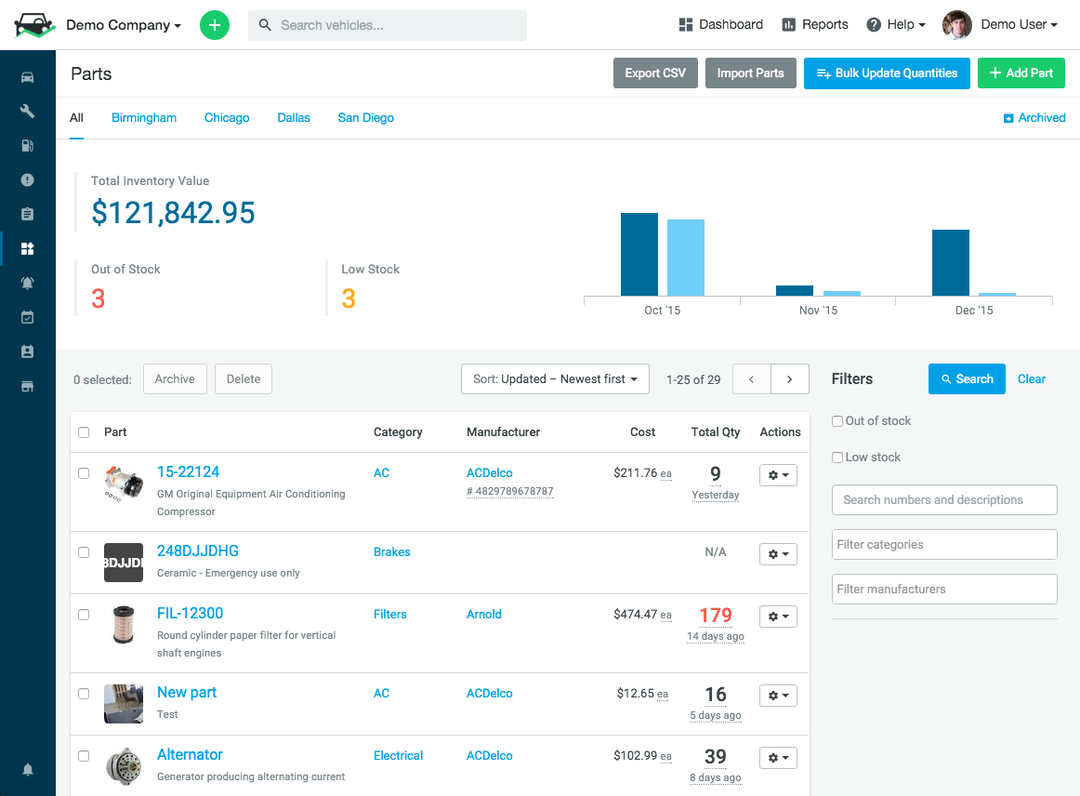1080x796 pixels.
Task: Click the green plus quick-add button
Action: coord(214,25)
